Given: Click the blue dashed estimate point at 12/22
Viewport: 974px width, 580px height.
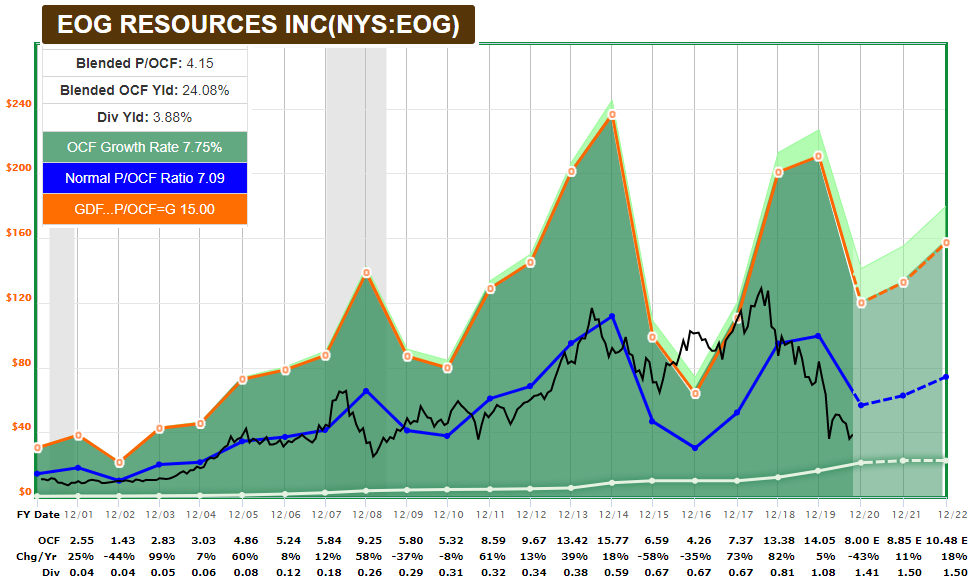Looking at the screenshot, I should pos(946,377).
